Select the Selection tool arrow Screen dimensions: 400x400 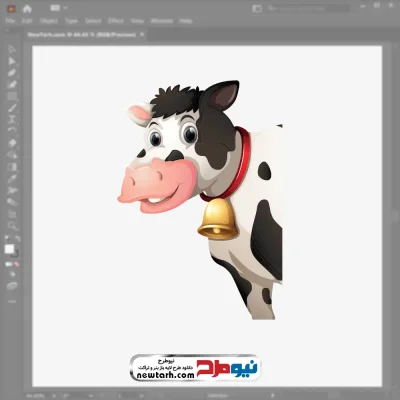pyautogui.click(x=12, y=49)
